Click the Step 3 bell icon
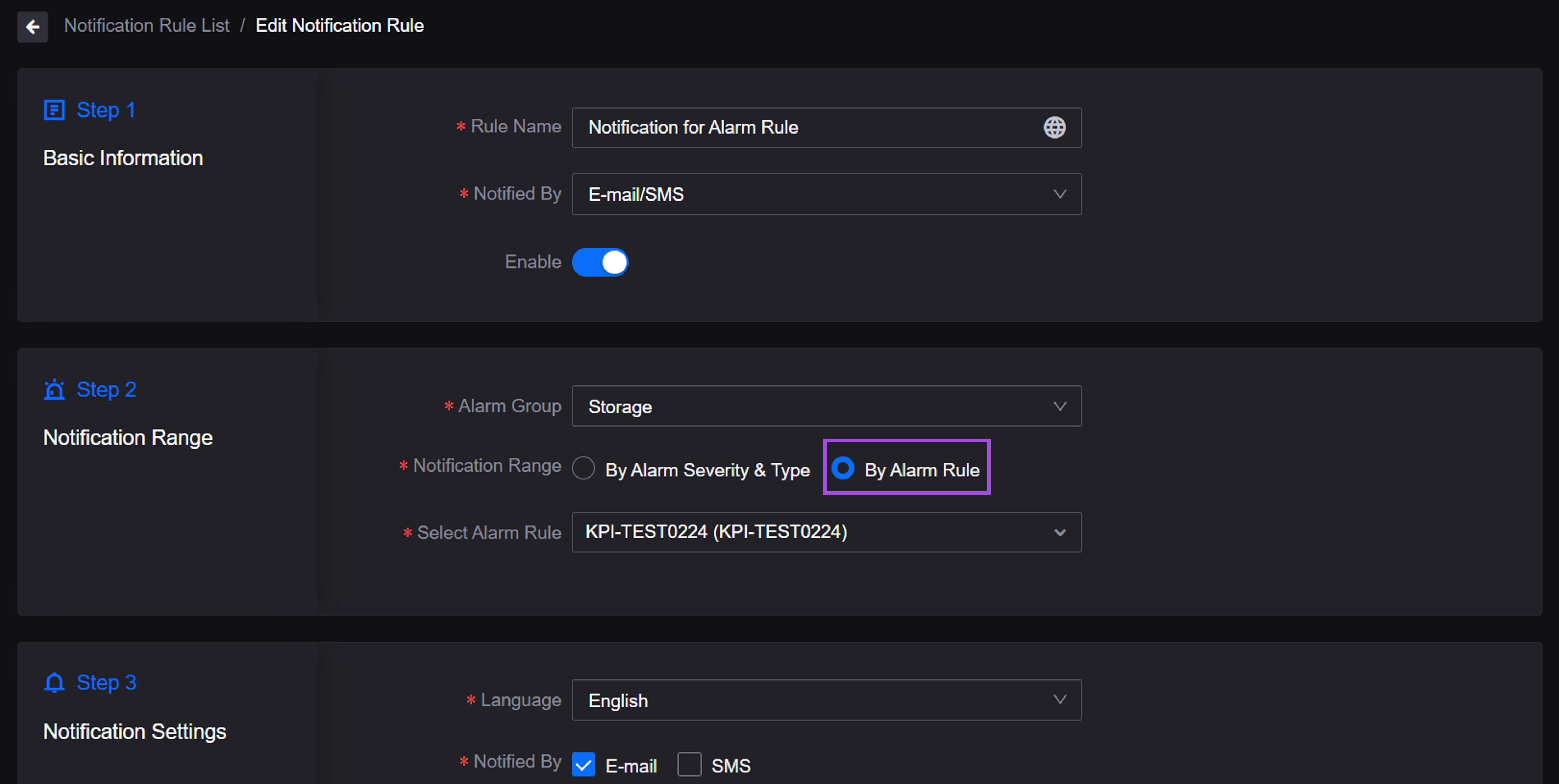 (x=55, y=683)
